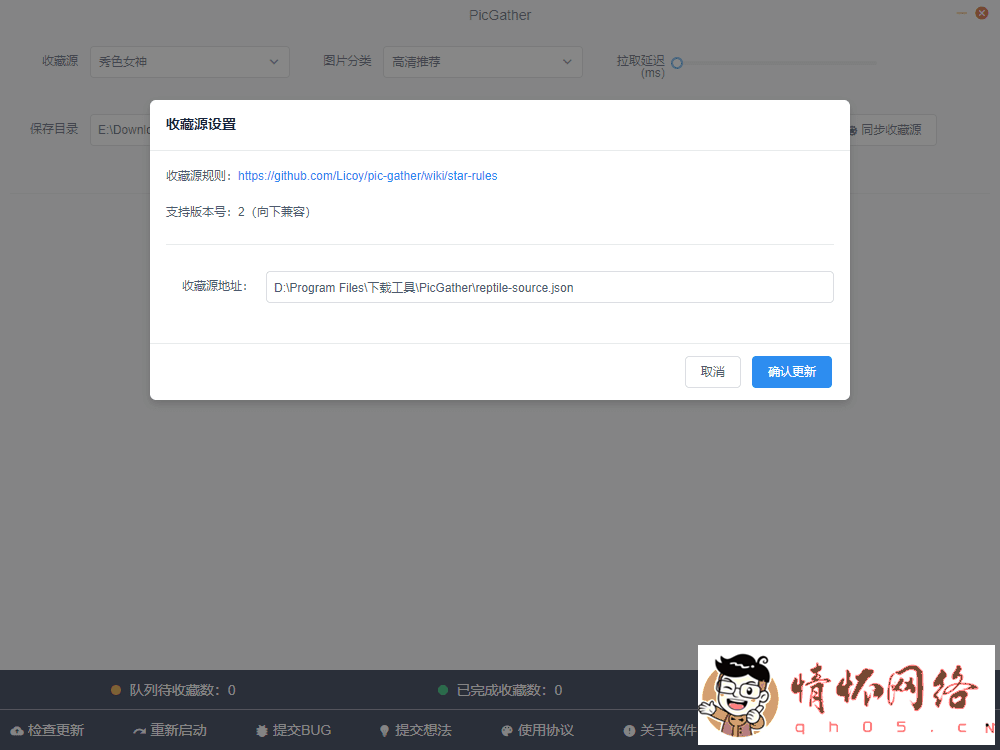Click the 队列待收藏数: 0 status text
This screenshot has width=1000, height=750.
[182, 690]
